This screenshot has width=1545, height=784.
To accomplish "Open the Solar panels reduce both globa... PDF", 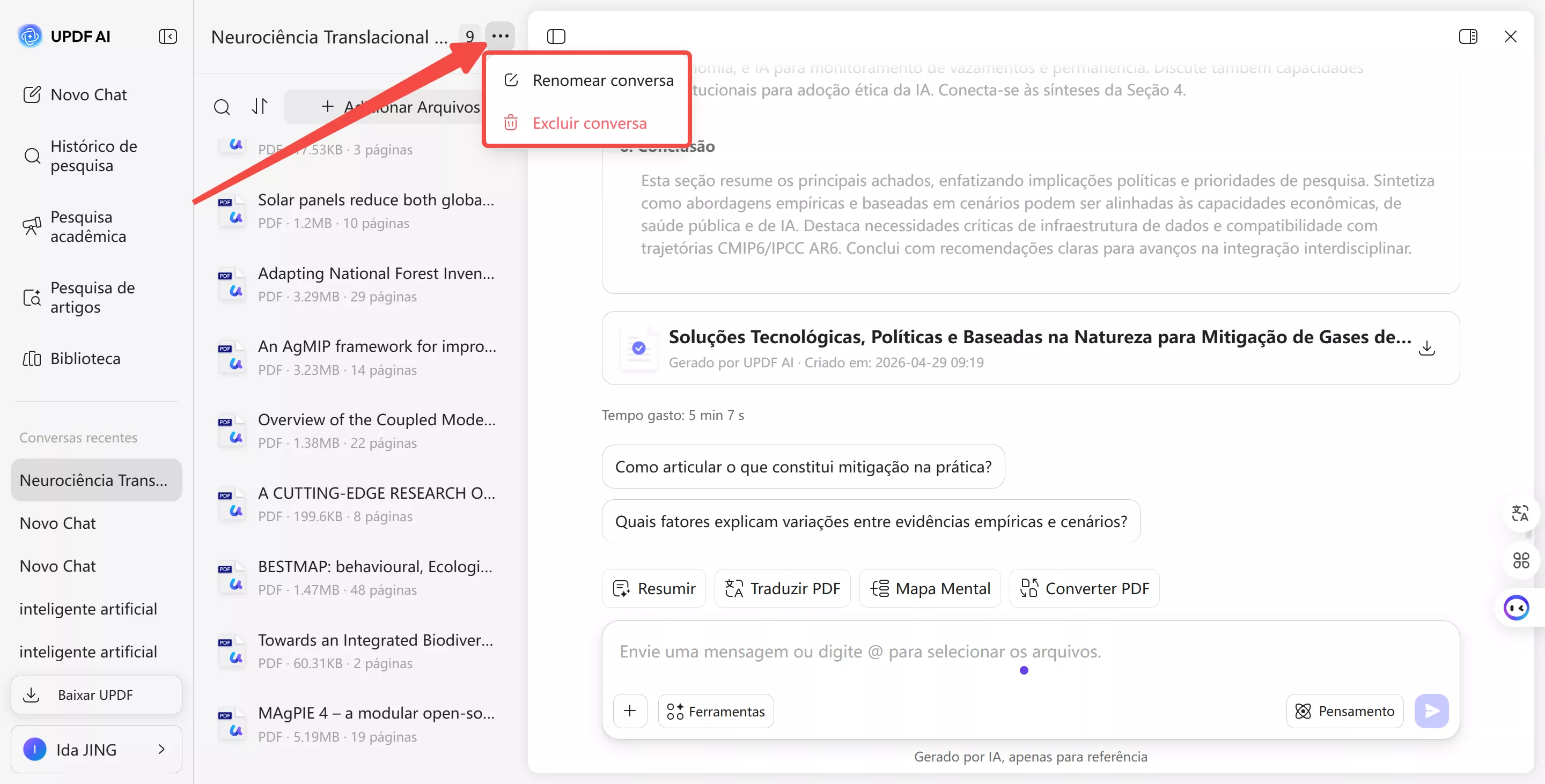I will point(360,210).
